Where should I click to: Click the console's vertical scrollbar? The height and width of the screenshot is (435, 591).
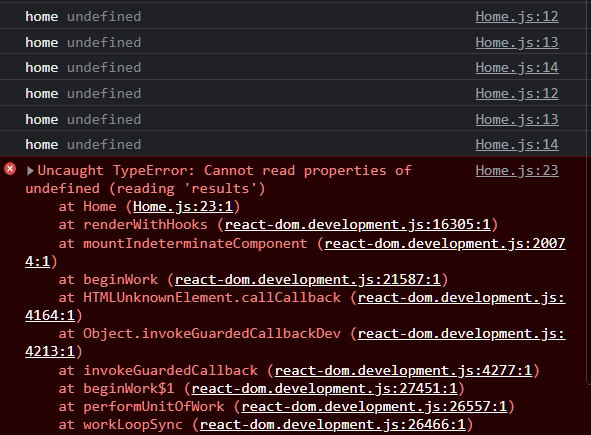tap(588, 192)
